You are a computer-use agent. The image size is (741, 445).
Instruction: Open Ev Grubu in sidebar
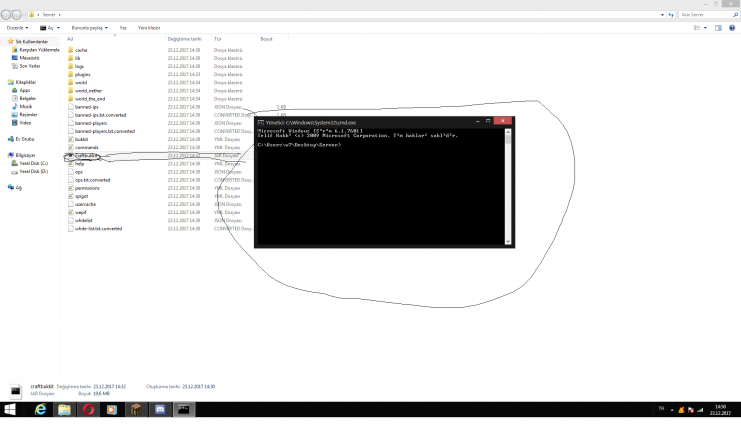pos(25,139)
